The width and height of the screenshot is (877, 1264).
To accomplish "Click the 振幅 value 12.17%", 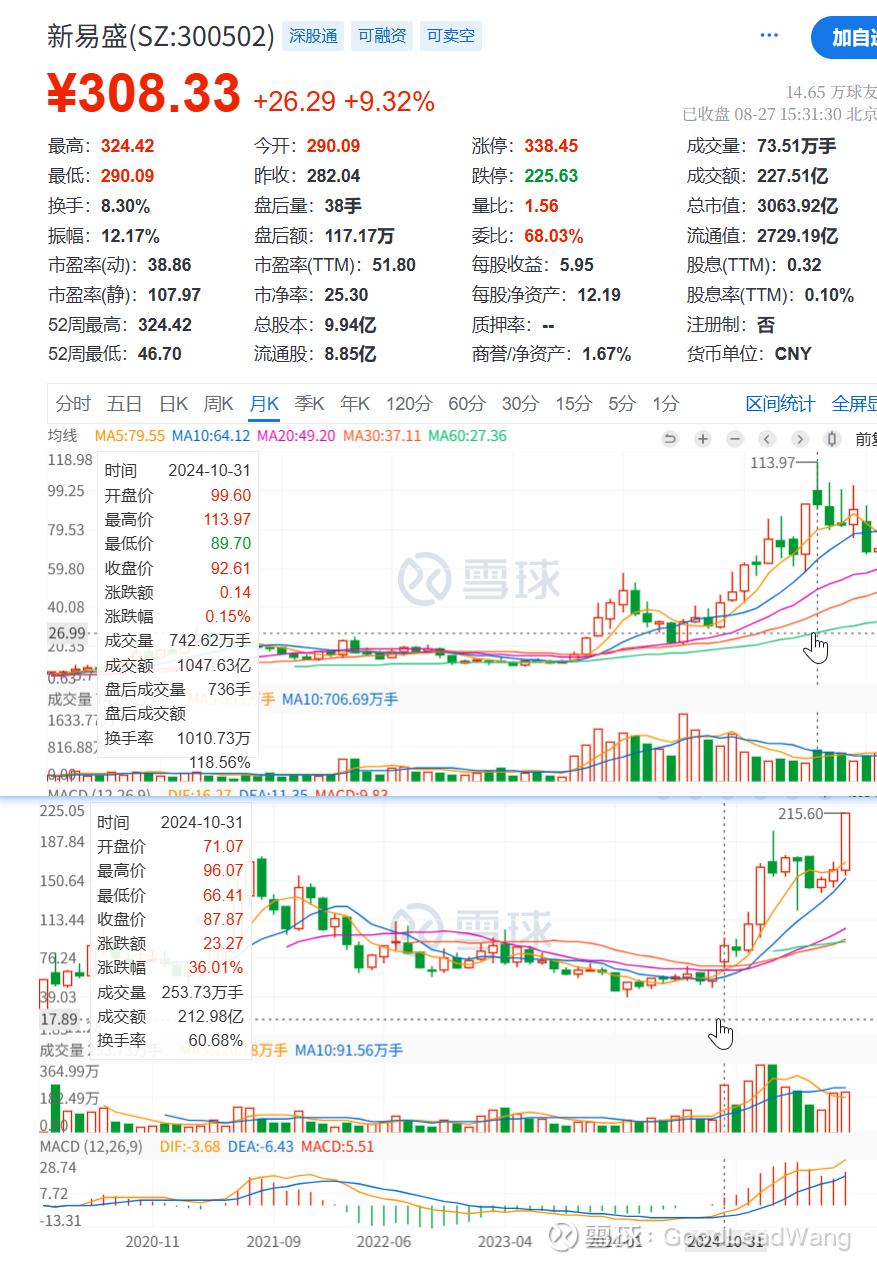I will pos(130,236).
